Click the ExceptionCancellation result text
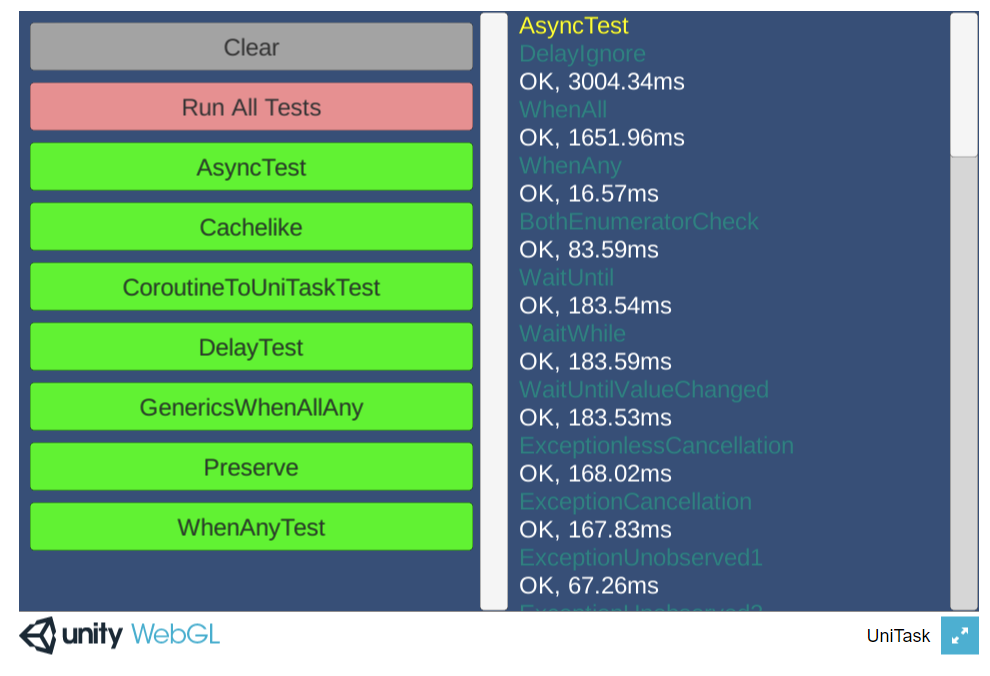 click(x=635, y=501)
